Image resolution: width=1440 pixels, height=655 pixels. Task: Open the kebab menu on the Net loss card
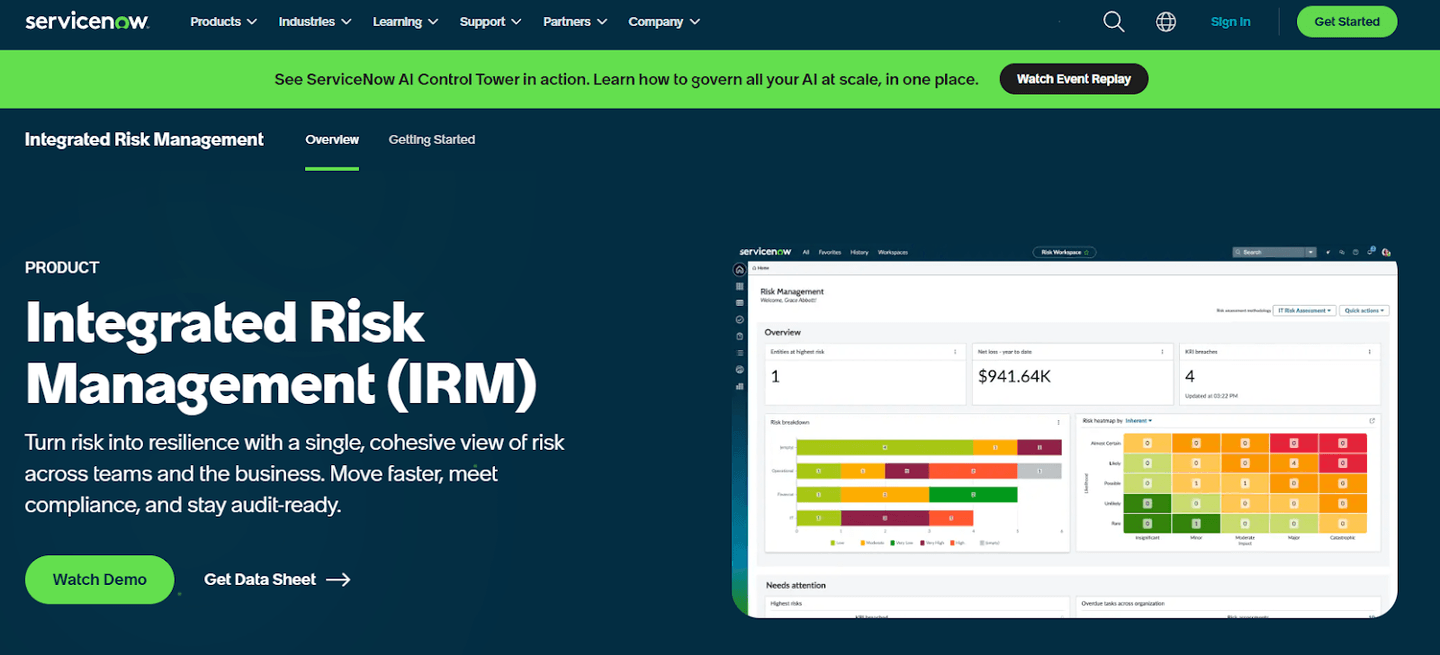click(x=1162, y=352)
